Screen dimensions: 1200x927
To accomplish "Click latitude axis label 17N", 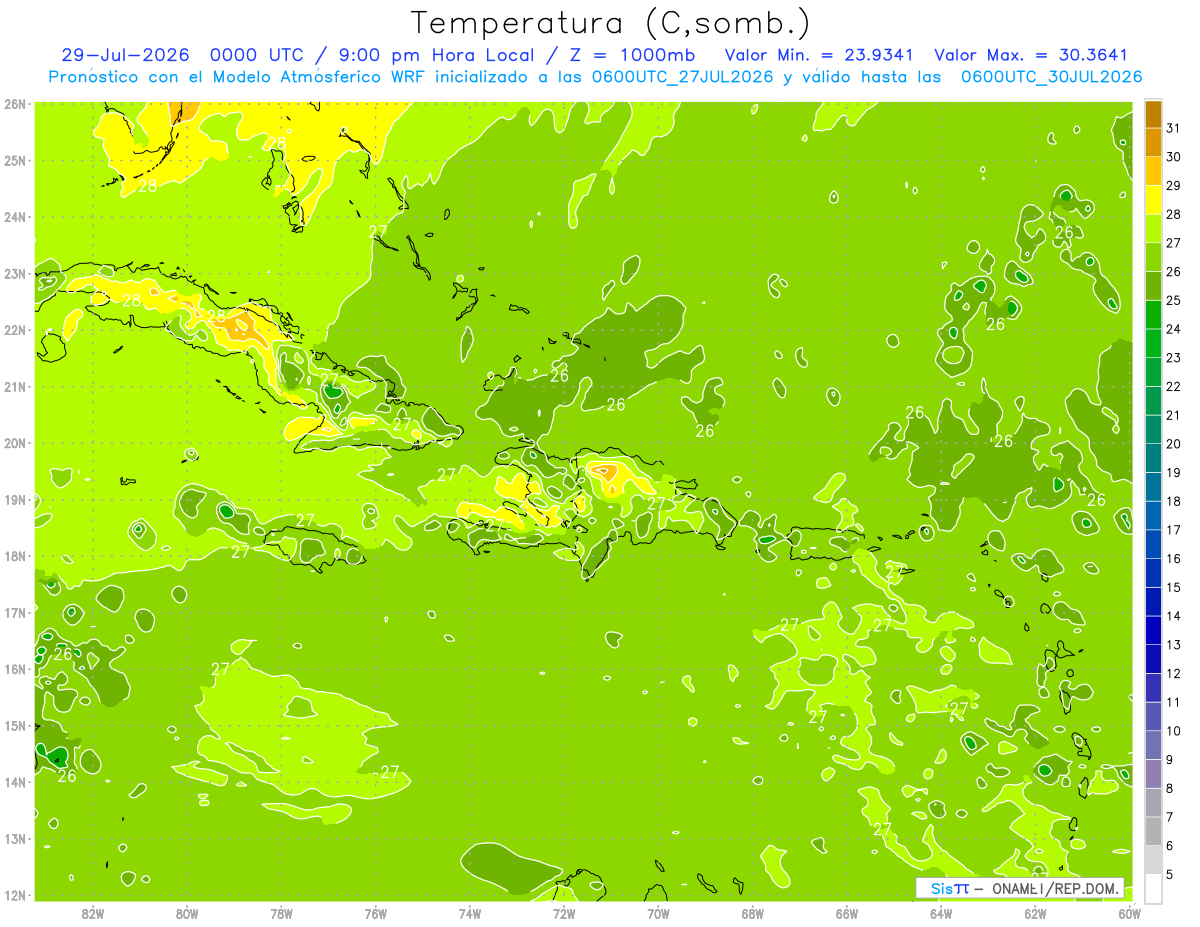I will tap(14, 612).
